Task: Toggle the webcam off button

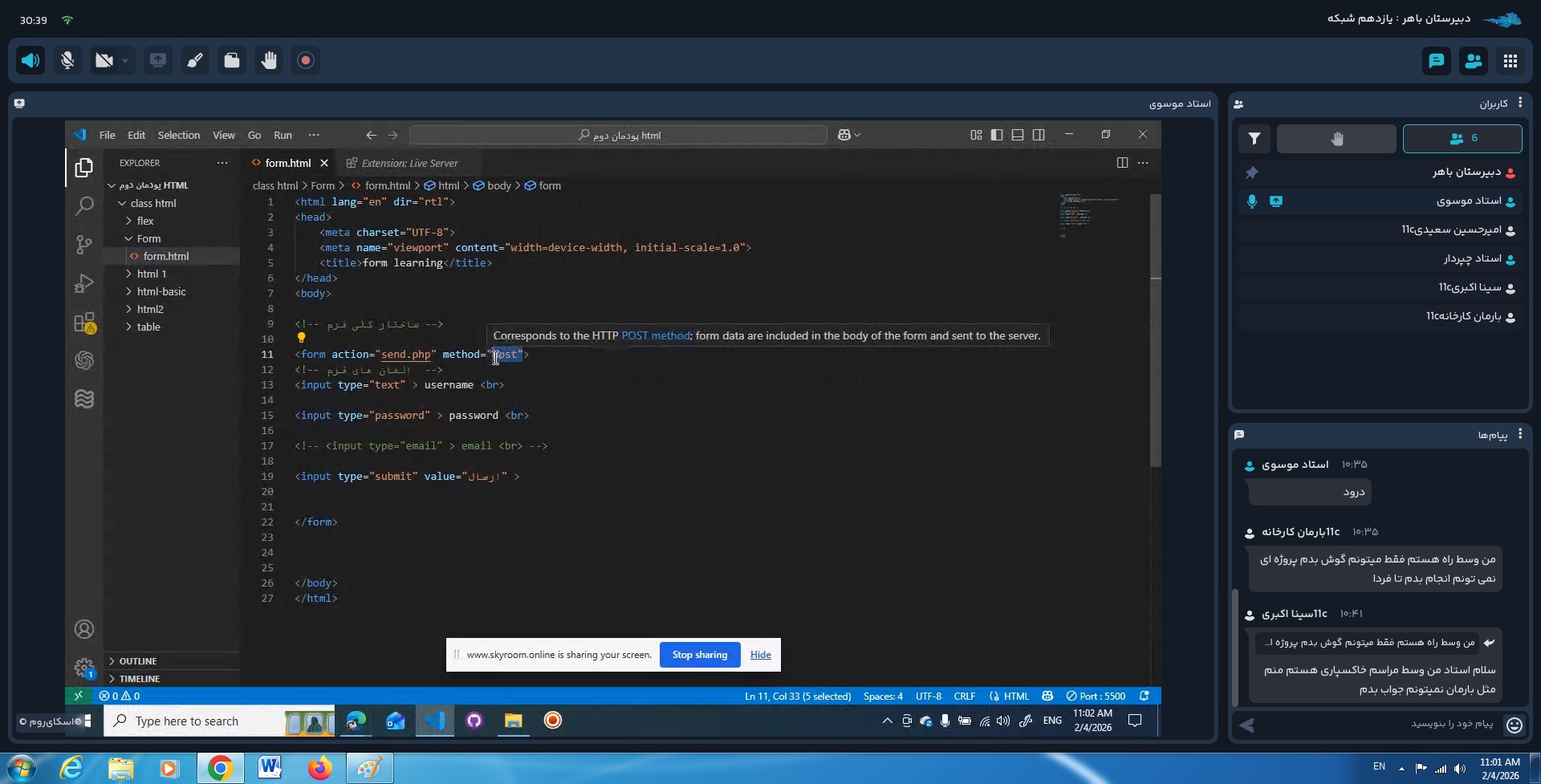Action: pos(104,60)
